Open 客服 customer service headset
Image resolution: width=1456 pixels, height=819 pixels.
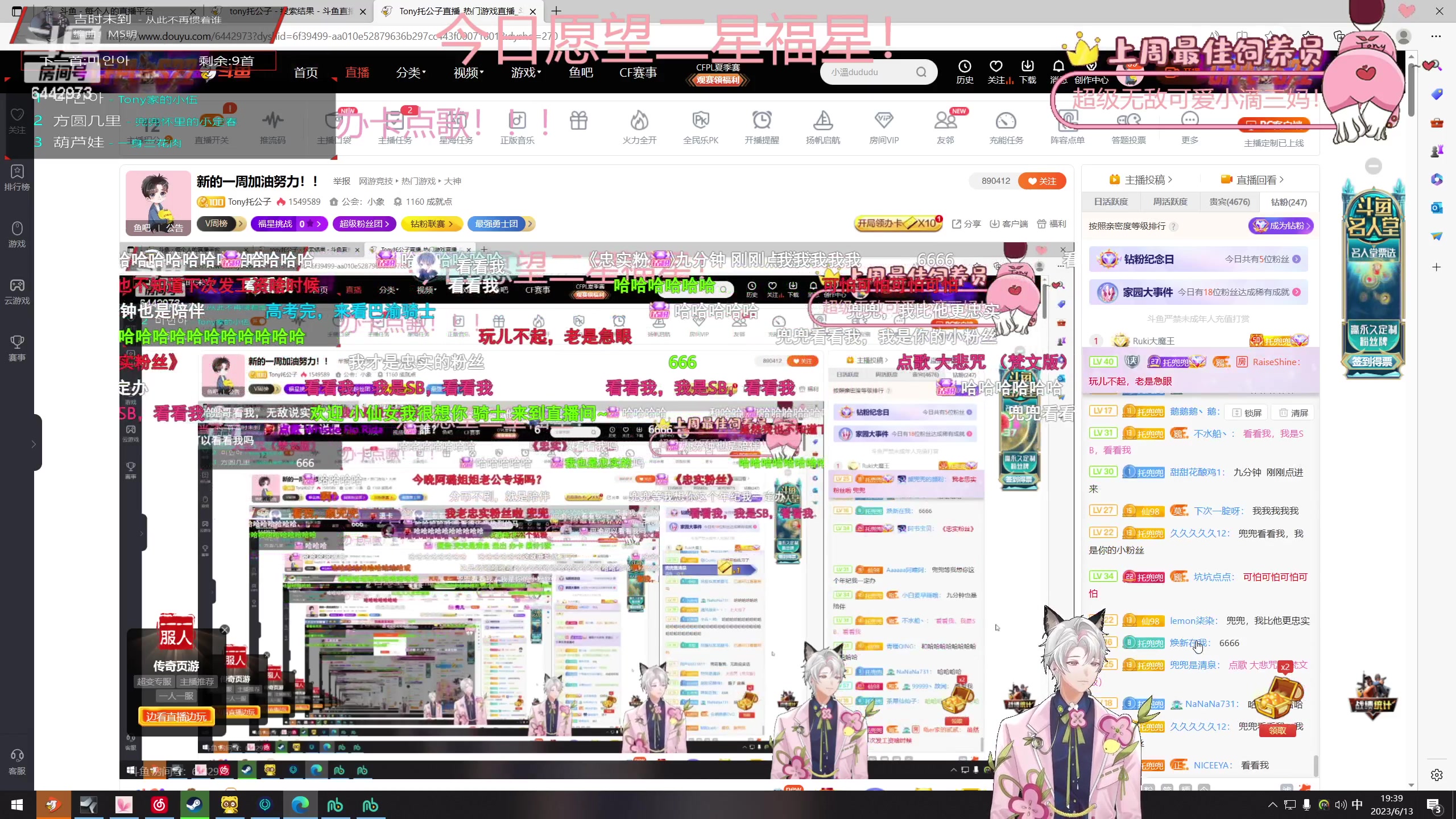[17, 762]
